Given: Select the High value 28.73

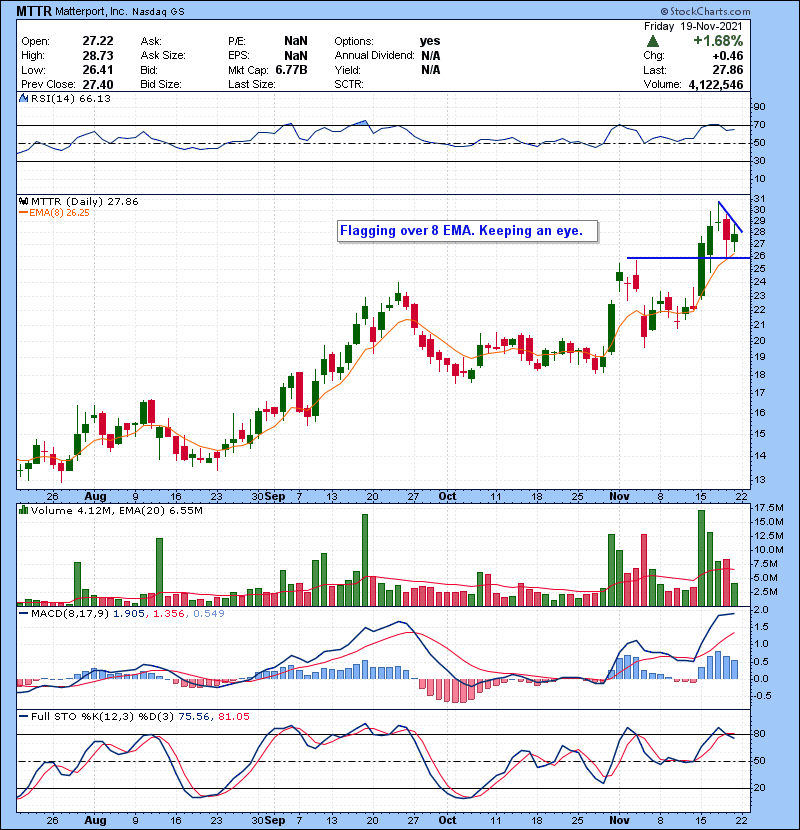Looking at the screenshot, I should [98, 56].
